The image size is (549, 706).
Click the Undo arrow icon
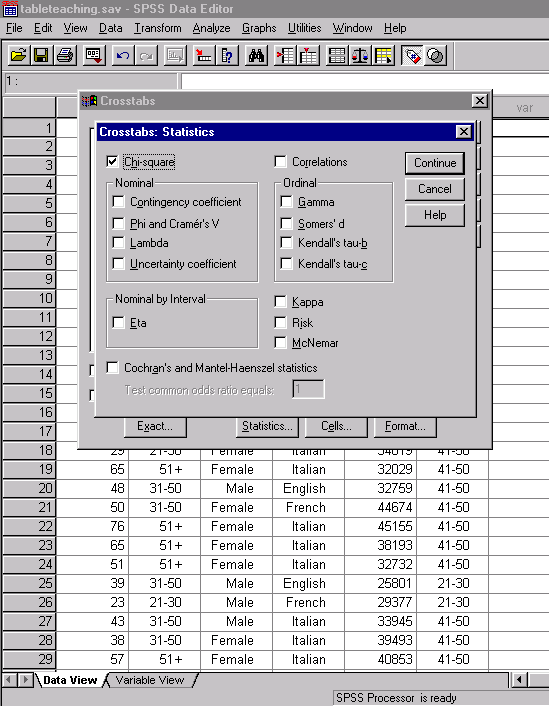[x=123, y=56]
